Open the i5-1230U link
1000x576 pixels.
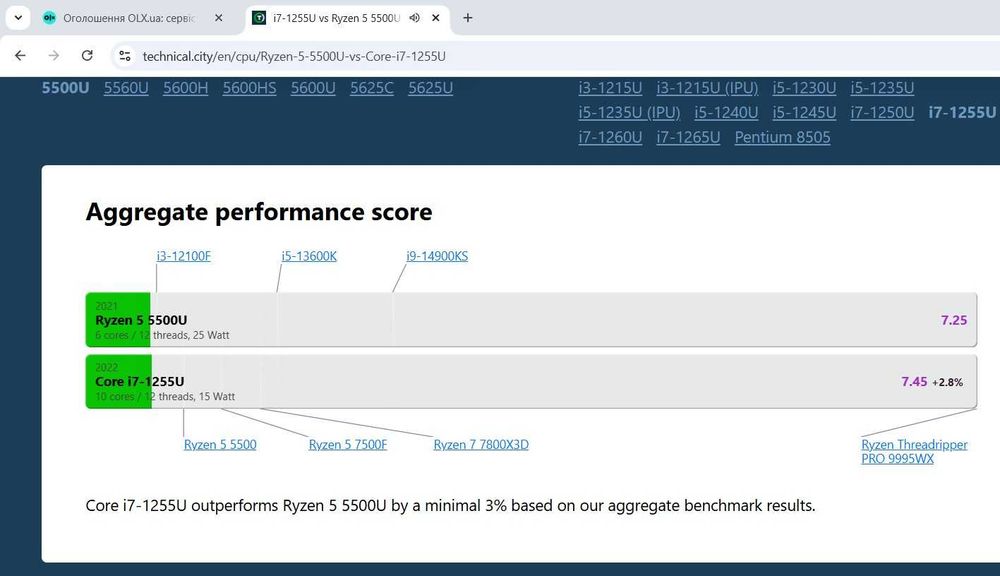pos(804,88)
